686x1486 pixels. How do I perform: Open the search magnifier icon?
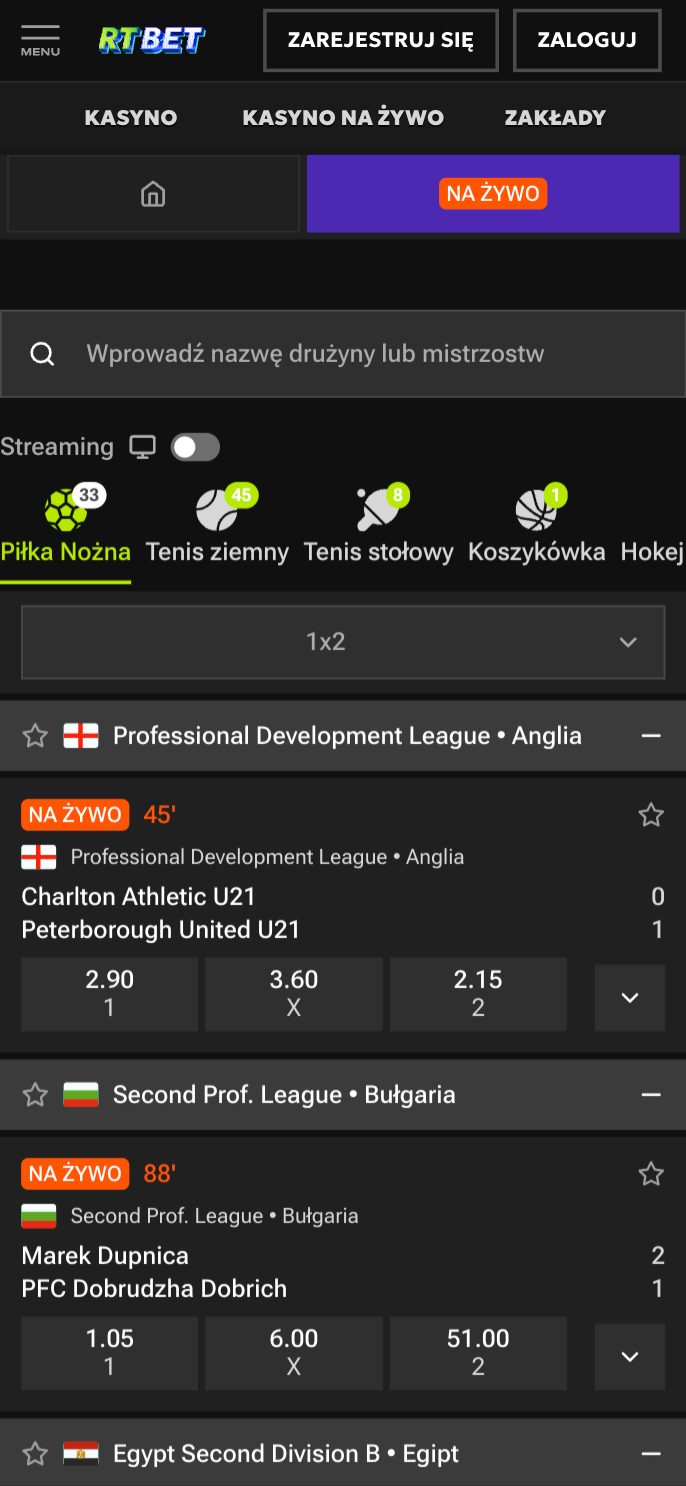pyautogui.click(x=41, y=353)
